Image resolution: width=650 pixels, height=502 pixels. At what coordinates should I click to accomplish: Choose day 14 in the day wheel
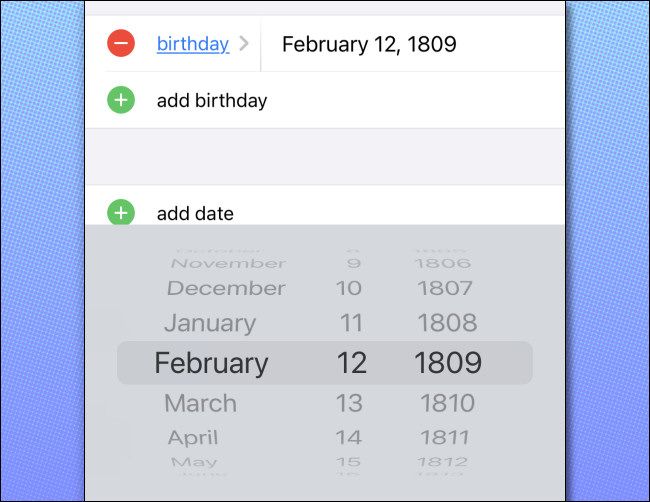[x=349, y=437]
